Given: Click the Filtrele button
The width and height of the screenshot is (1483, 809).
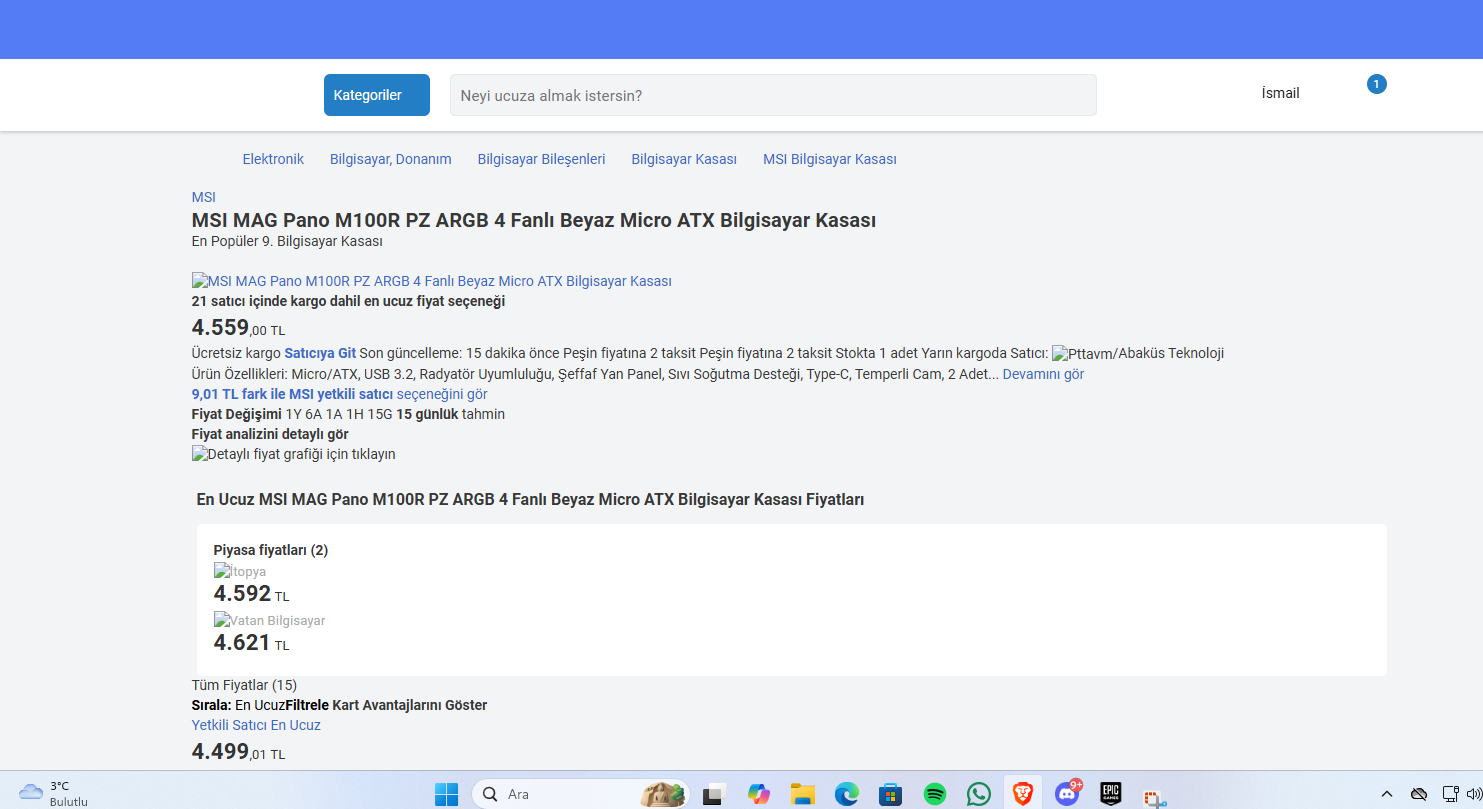Looking at the screenshot, I should [x=307, y=705].
